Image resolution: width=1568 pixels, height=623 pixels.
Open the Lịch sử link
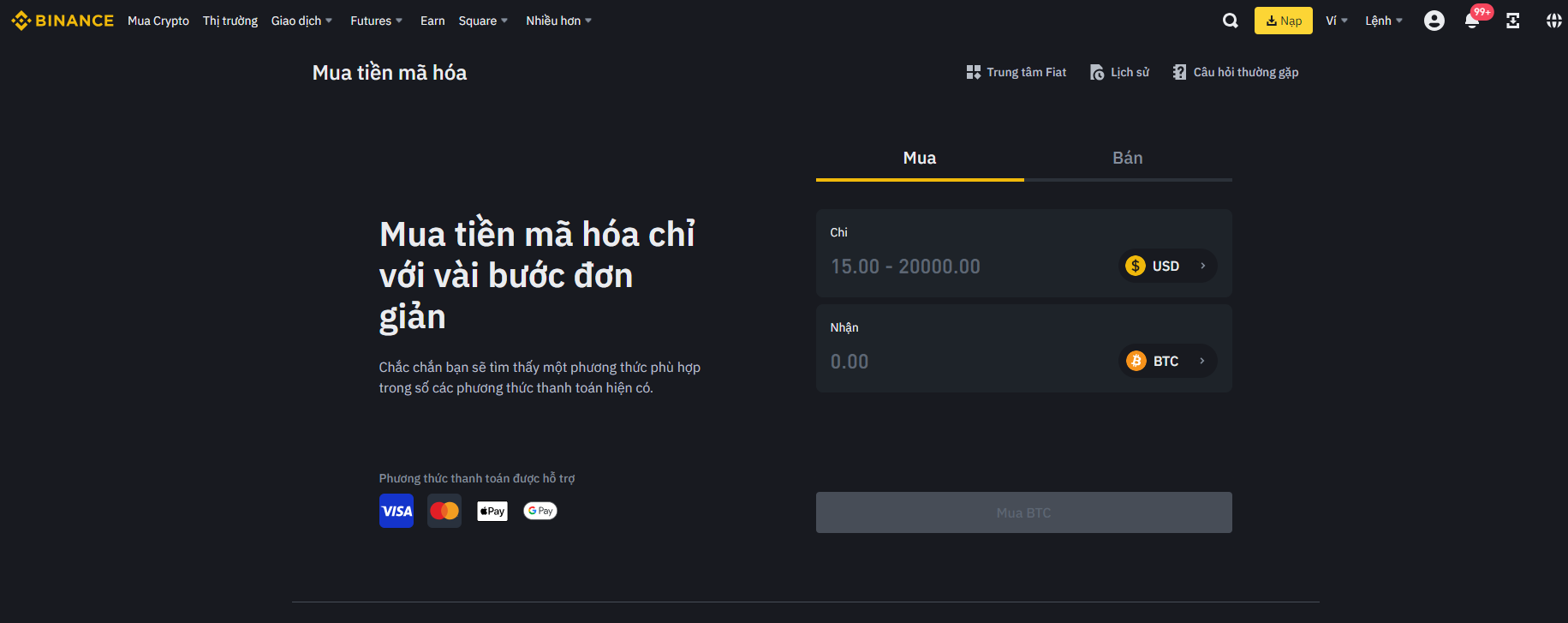[x=1119, y=72]
